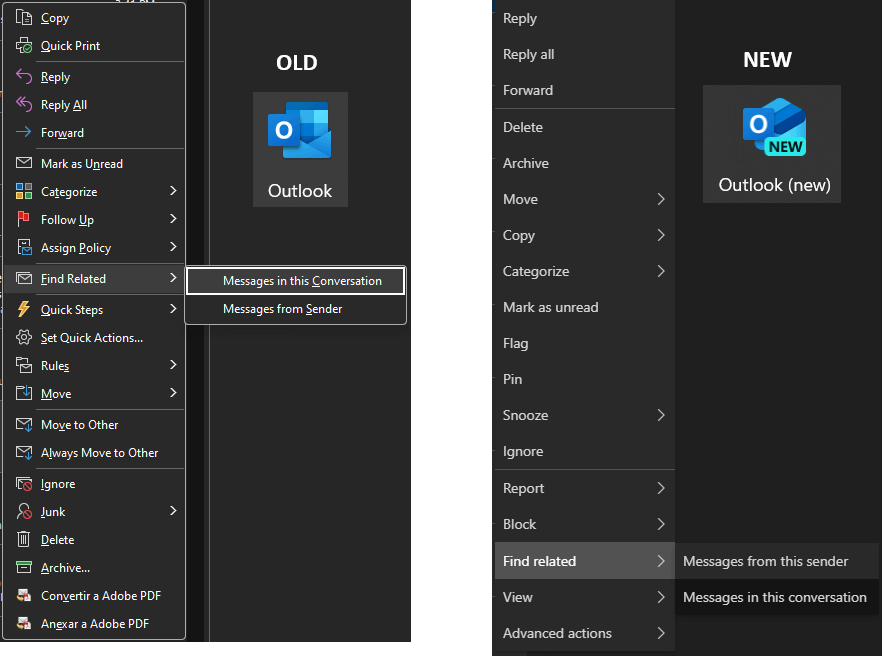The height and width of the screenshot is (656, 882).
Task: Select Messages from this sender in new Outlook
Action: pos(777,561)
